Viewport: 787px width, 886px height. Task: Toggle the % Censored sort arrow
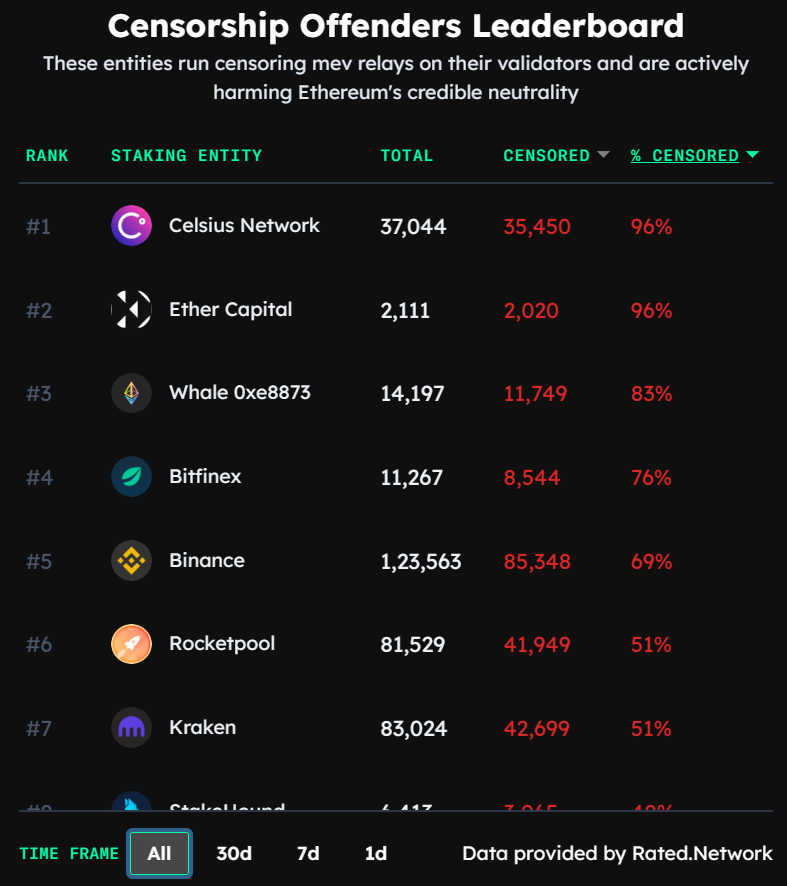tap(752, 155)
